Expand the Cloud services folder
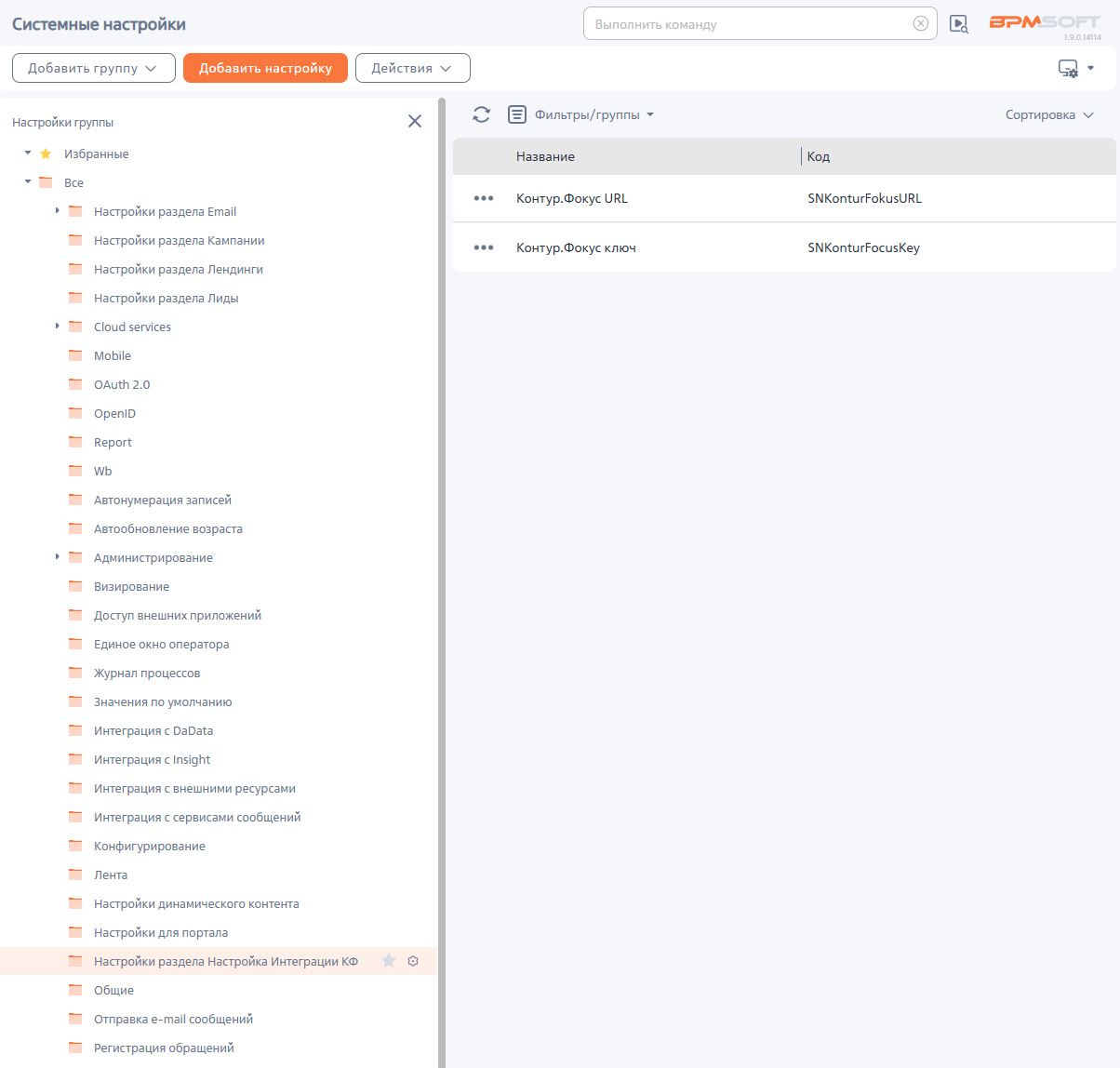The image size is (1120, 1068). tap(58, 327)
